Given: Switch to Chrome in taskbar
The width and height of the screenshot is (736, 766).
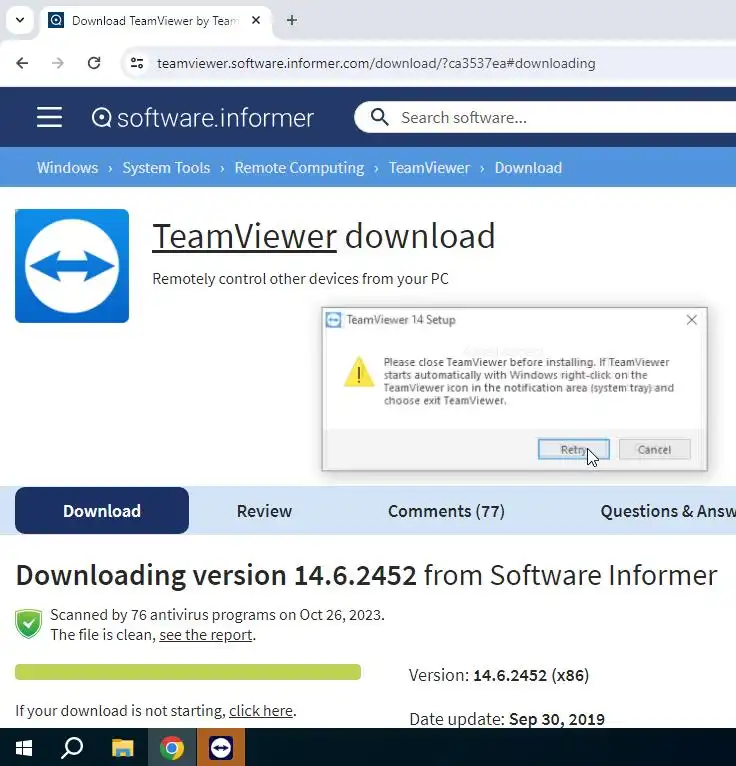Looking at the screenshot, I should tap(172, 747).
